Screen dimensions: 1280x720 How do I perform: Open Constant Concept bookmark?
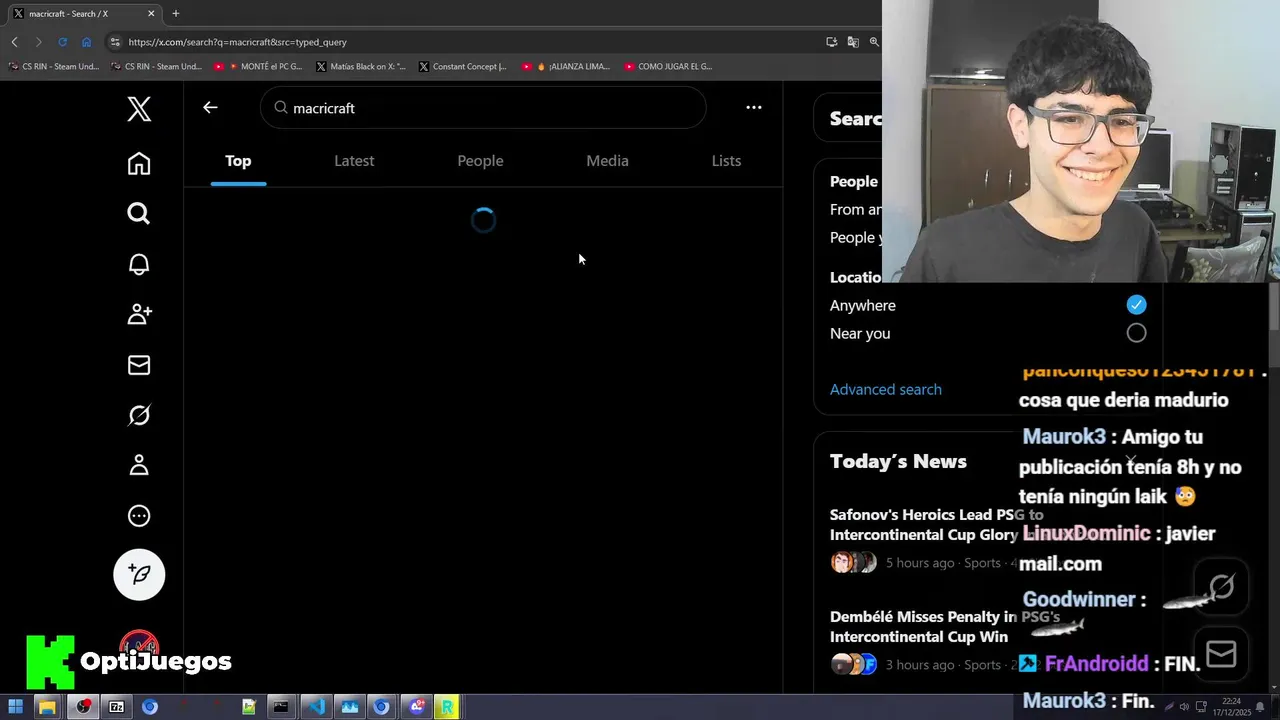[463, 66]
